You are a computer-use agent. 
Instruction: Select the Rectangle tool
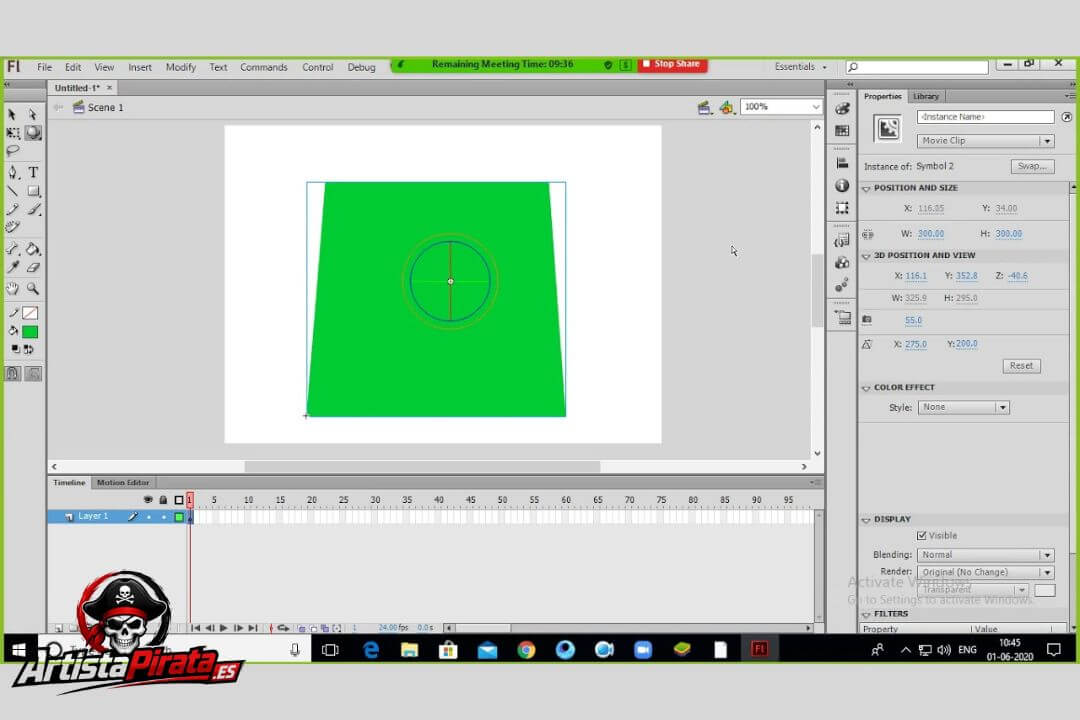point(32,191)
